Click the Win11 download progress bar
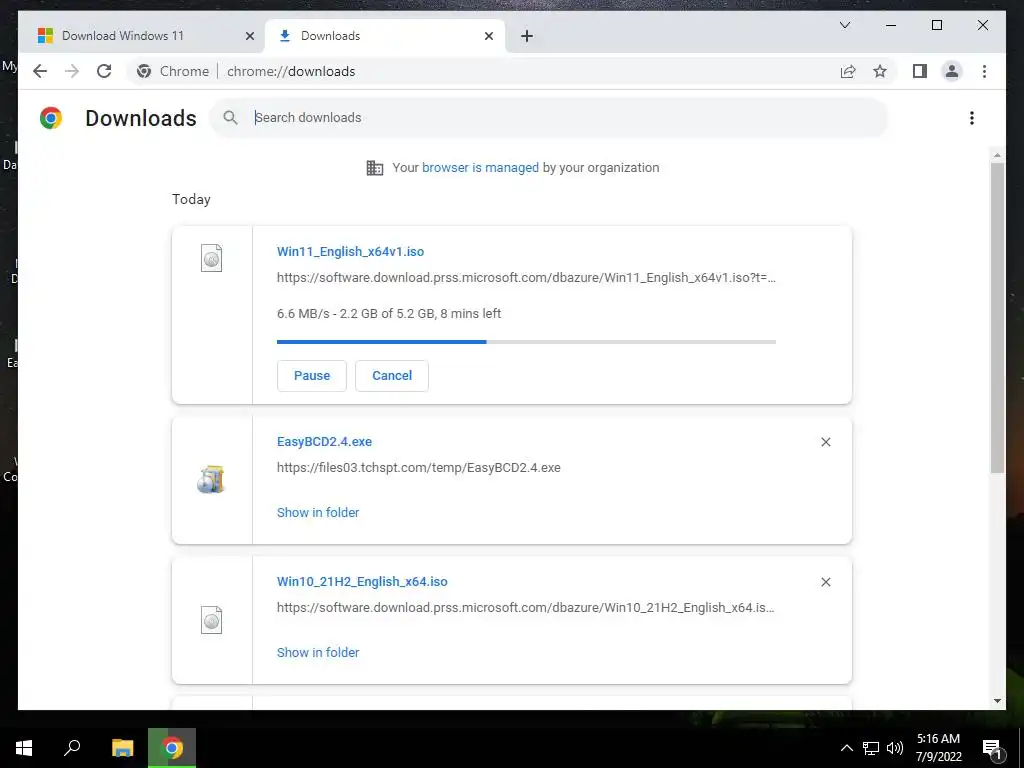Viewport: 1024px width, 768px height. [526, 342]
